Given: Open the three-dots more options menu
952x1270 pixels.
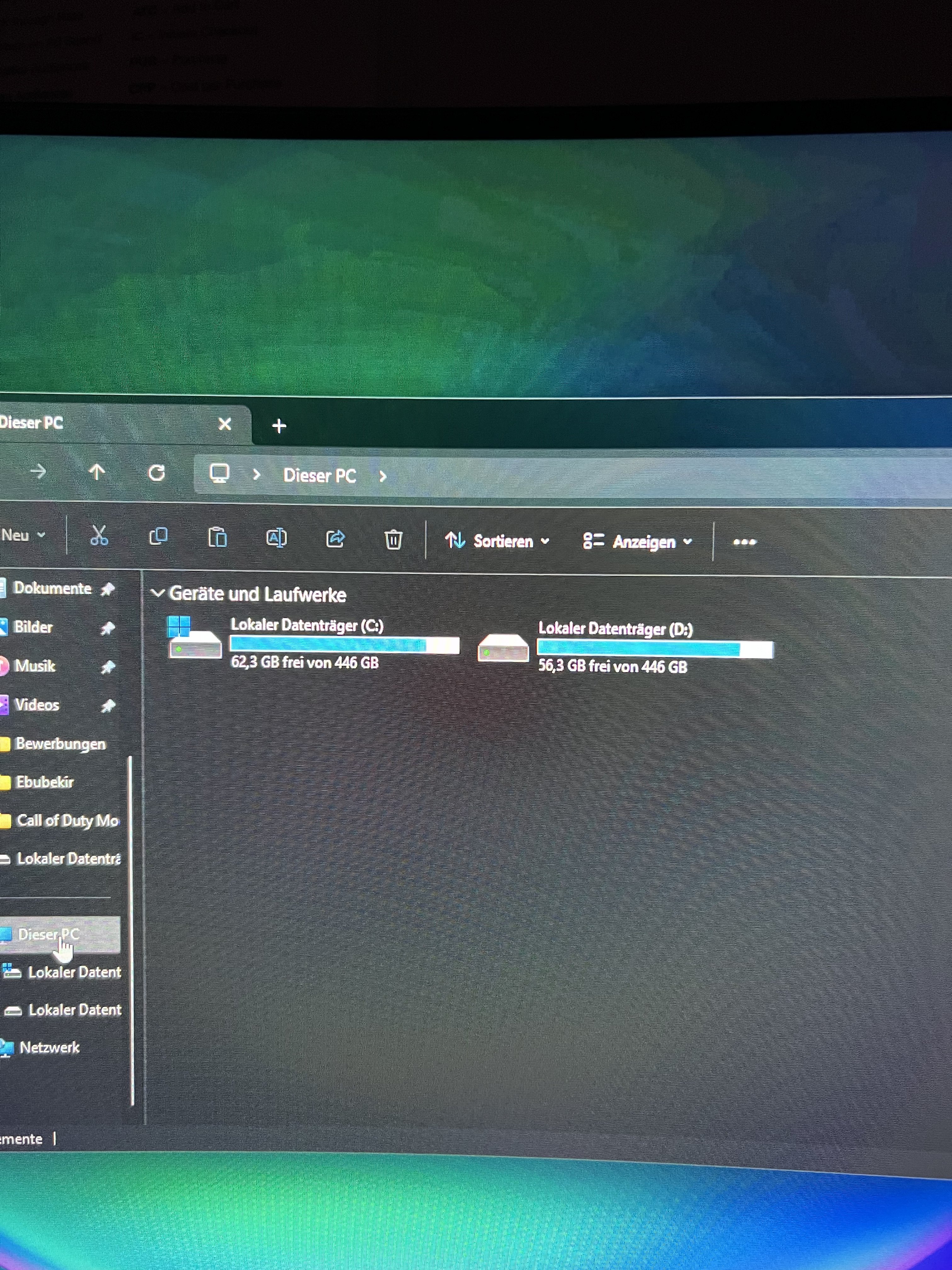Looking at the screenshot, I should pyautogui.click(x=744, y=542).
